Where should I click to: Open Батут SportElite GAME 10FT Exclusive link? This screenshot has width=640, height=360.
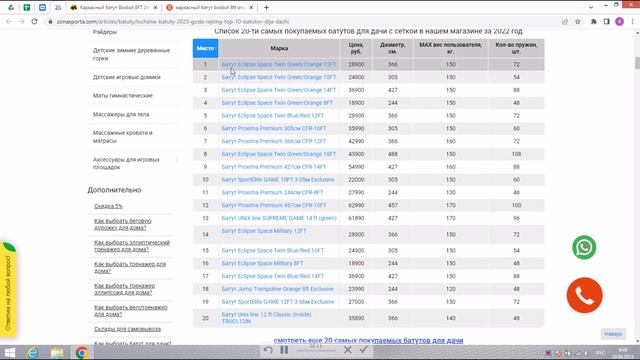(x=278, y=180)
